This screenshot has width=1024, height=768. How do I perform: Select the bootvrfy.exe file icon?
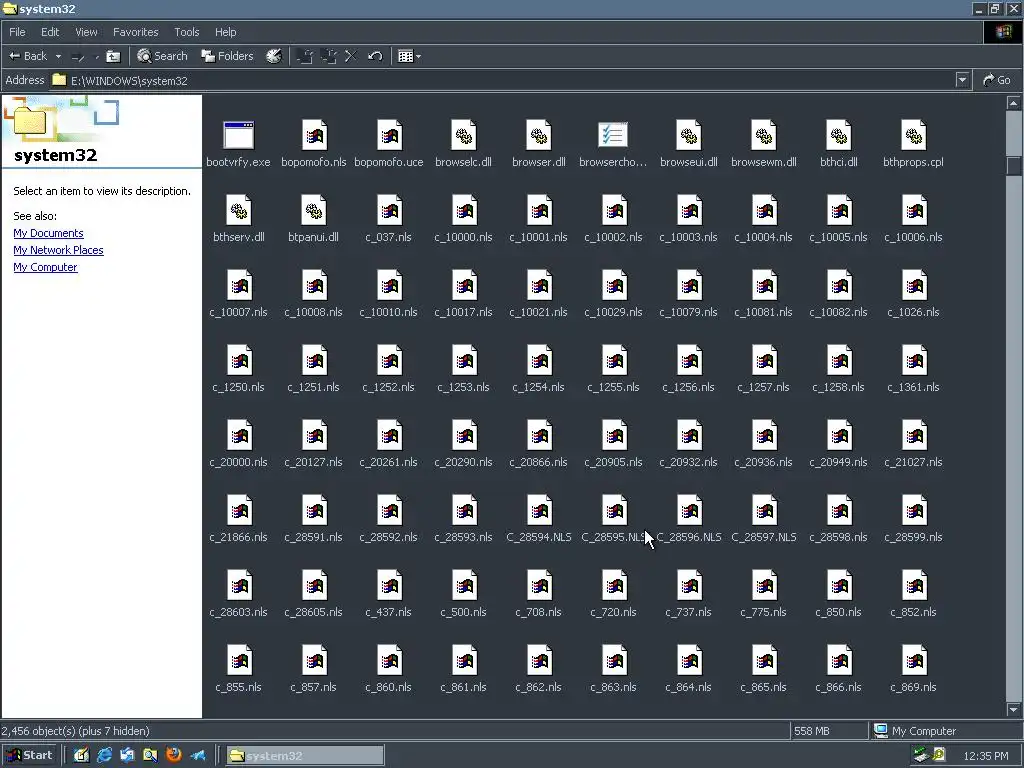point(238,136)
